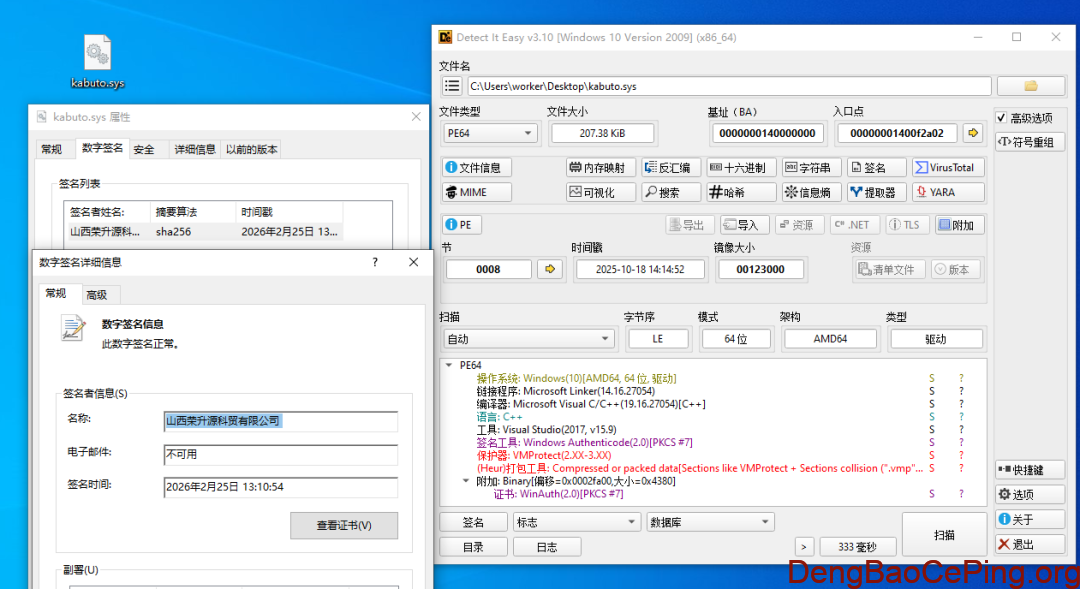The image size is (1080, 589).
Task: Switch to the 高级 tab
Action: click(x=96, y=295)
